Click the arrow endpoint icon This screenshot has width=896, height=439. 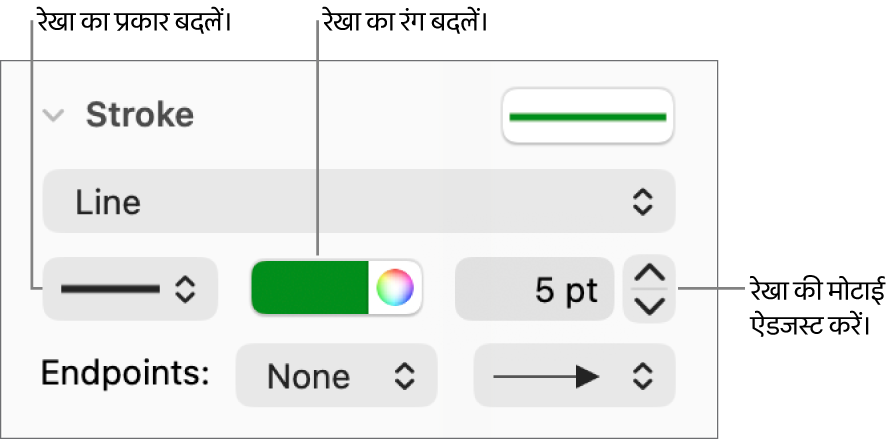[x=547, y=376]
